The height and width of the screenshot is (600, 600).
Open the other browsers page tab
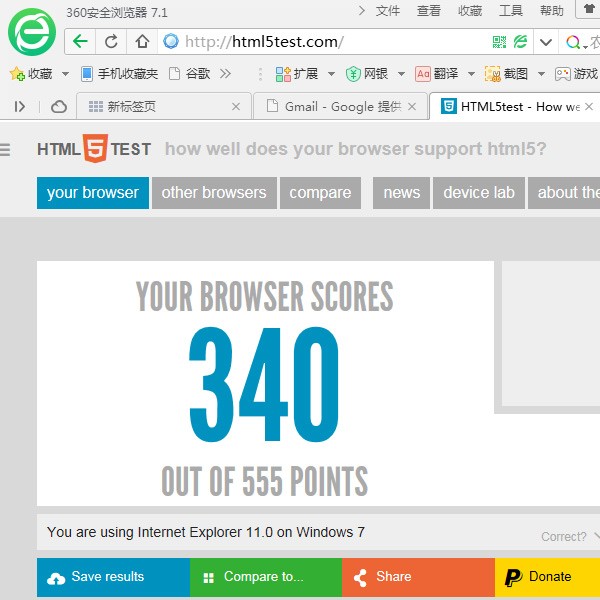[x=214, y=193]
